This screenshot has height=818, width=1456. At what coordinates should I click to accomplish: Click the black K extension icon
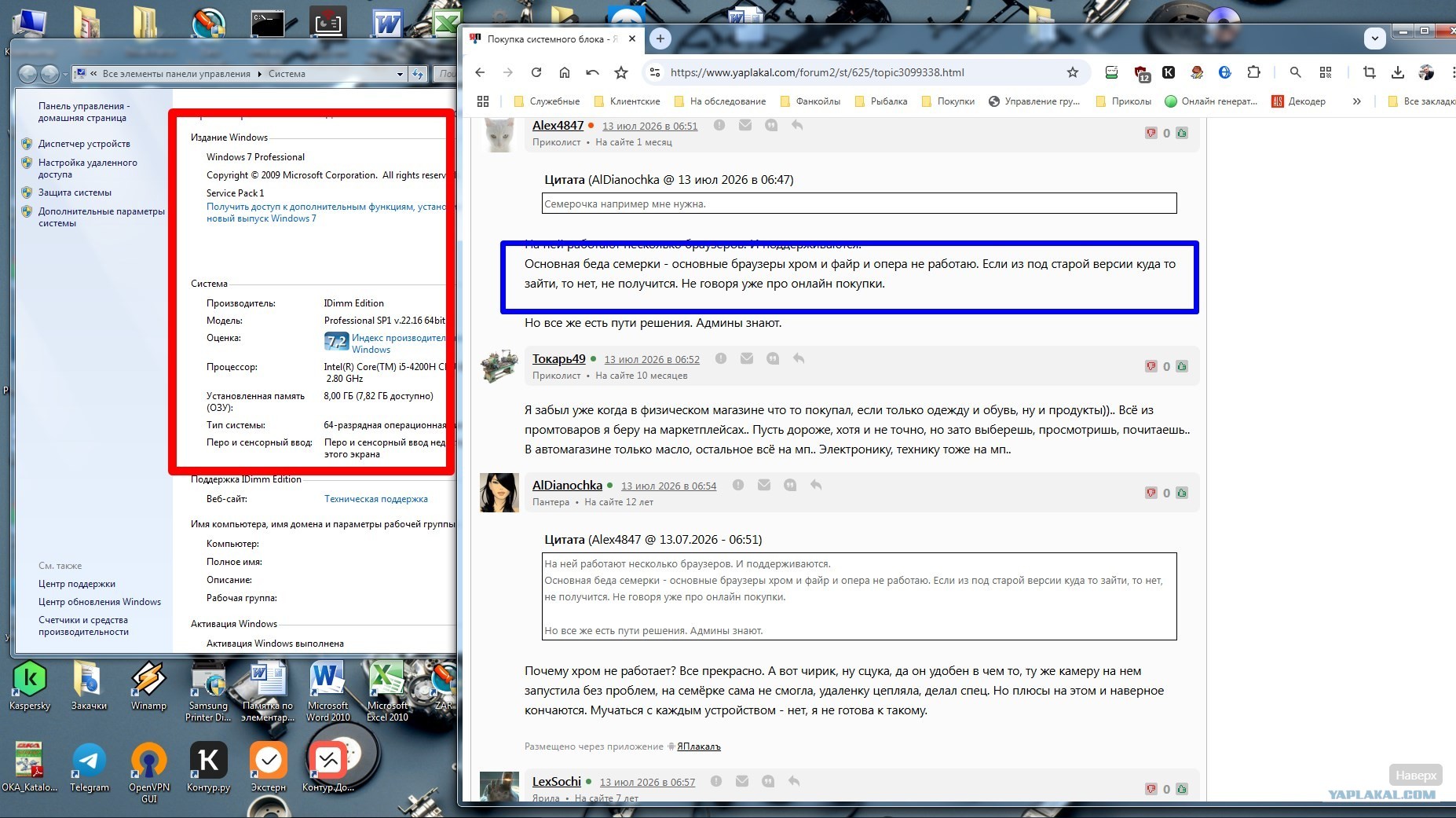tap(1169, 72)
